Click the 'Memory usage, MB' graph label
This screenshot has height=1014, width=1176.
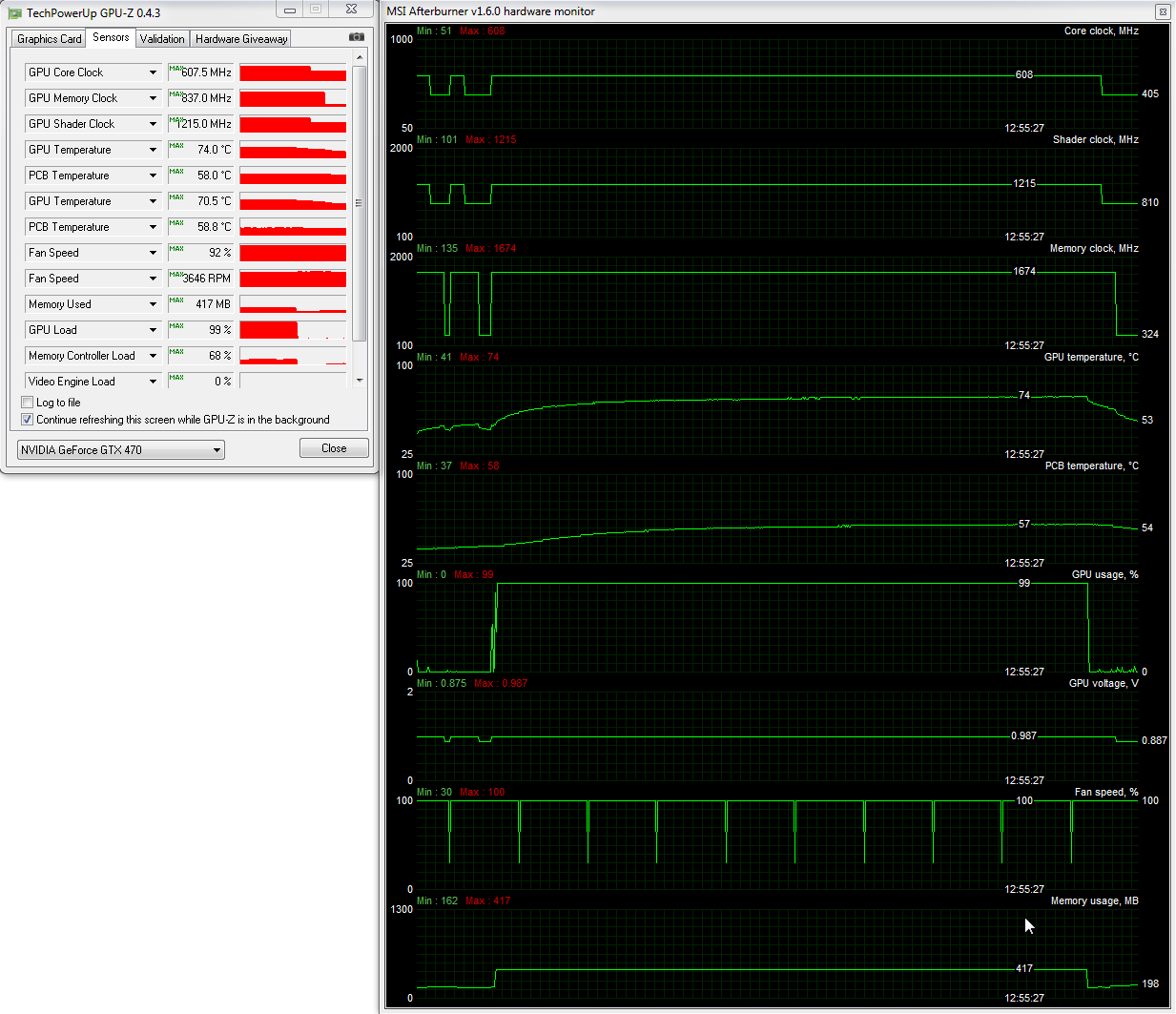[1095, 900]
